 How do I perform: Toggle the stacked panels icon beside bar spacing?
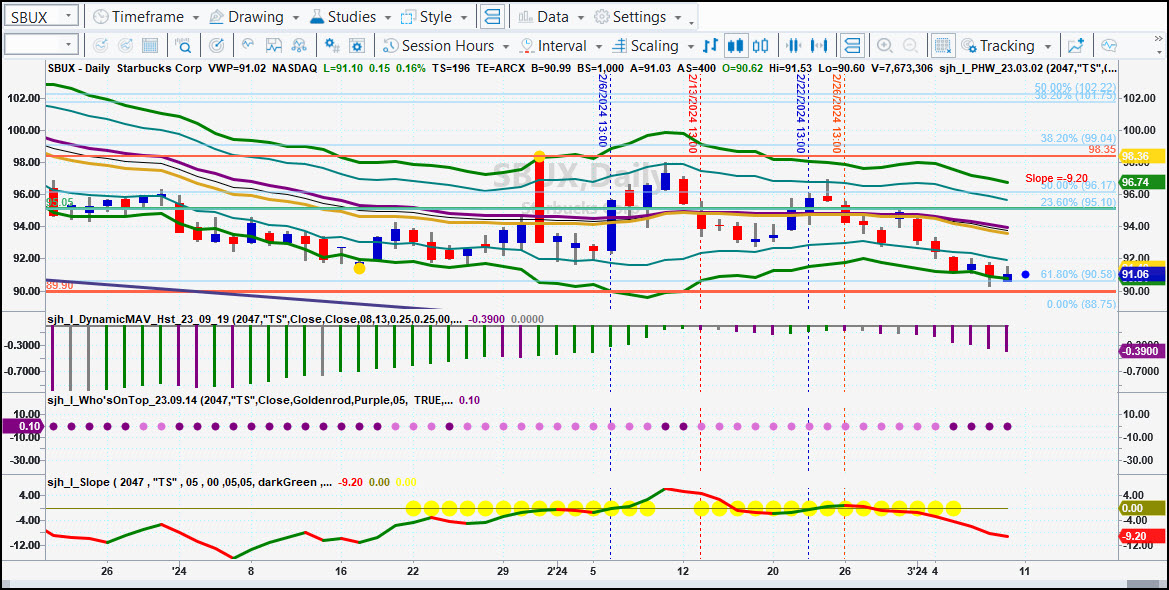pos(852,45)
